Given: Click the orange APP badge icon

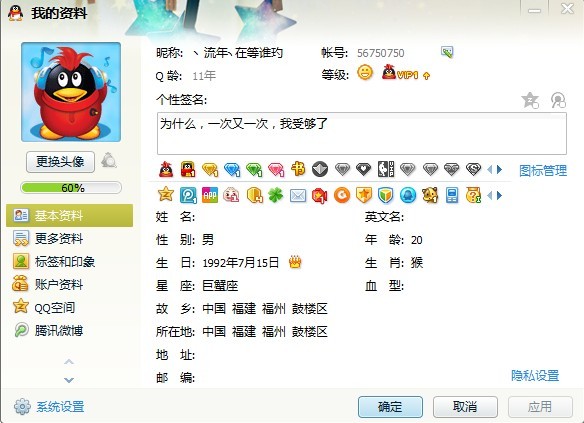Looking at the screenshot, I should pyautogui.click(x=210, y=195).
